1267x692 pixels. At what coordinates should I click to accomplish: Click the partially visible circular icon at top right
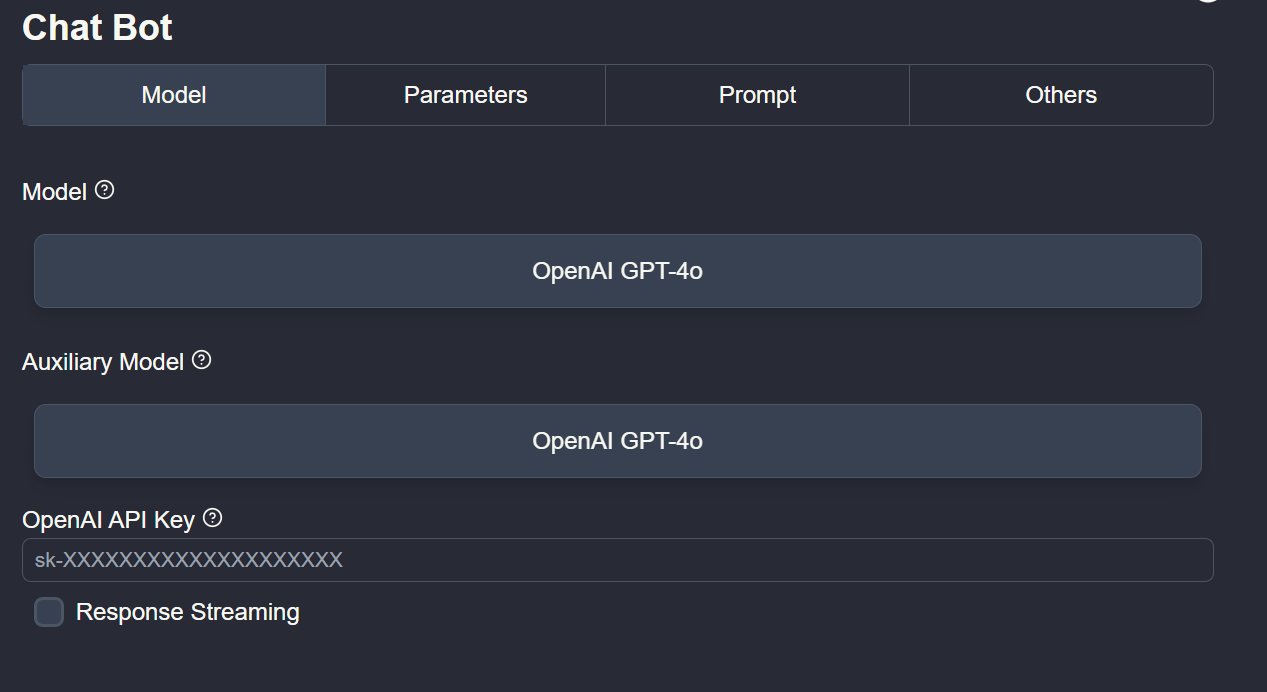point(1208,2)
